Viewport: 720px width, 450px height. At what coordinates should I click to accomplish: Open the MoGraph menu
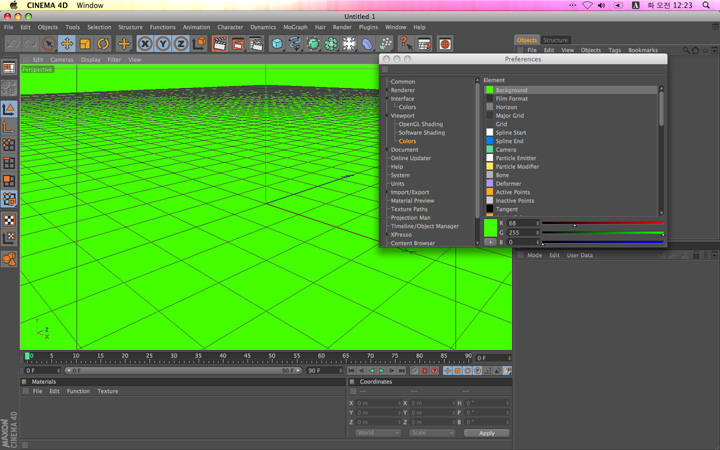pos(295,27)
